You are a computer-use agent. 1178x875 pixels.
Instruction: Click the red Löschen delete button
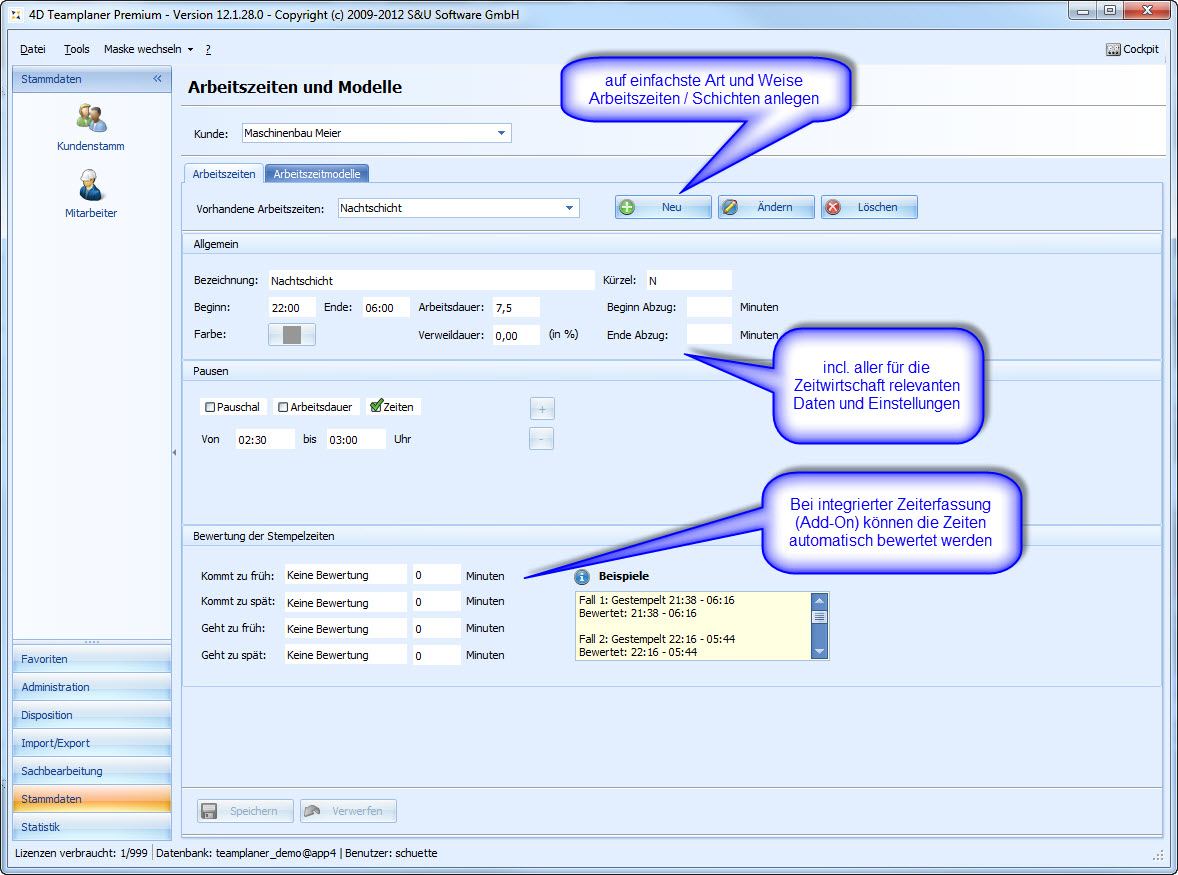(868, 207)
